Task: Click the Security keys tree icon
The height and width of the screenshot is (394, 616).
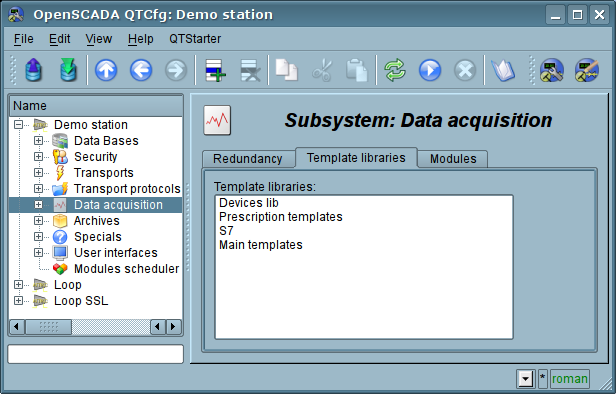Action: coord(60,157)
